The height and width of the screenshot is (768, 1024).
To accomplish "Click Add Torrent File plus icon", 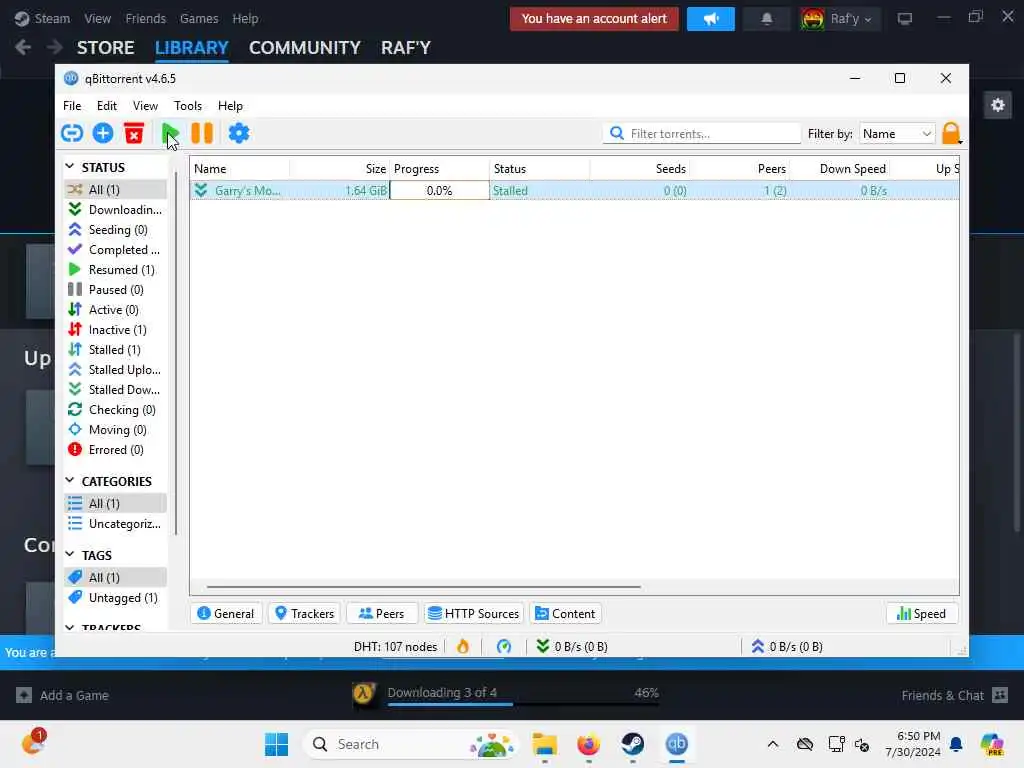I will [x=103, y=133].
